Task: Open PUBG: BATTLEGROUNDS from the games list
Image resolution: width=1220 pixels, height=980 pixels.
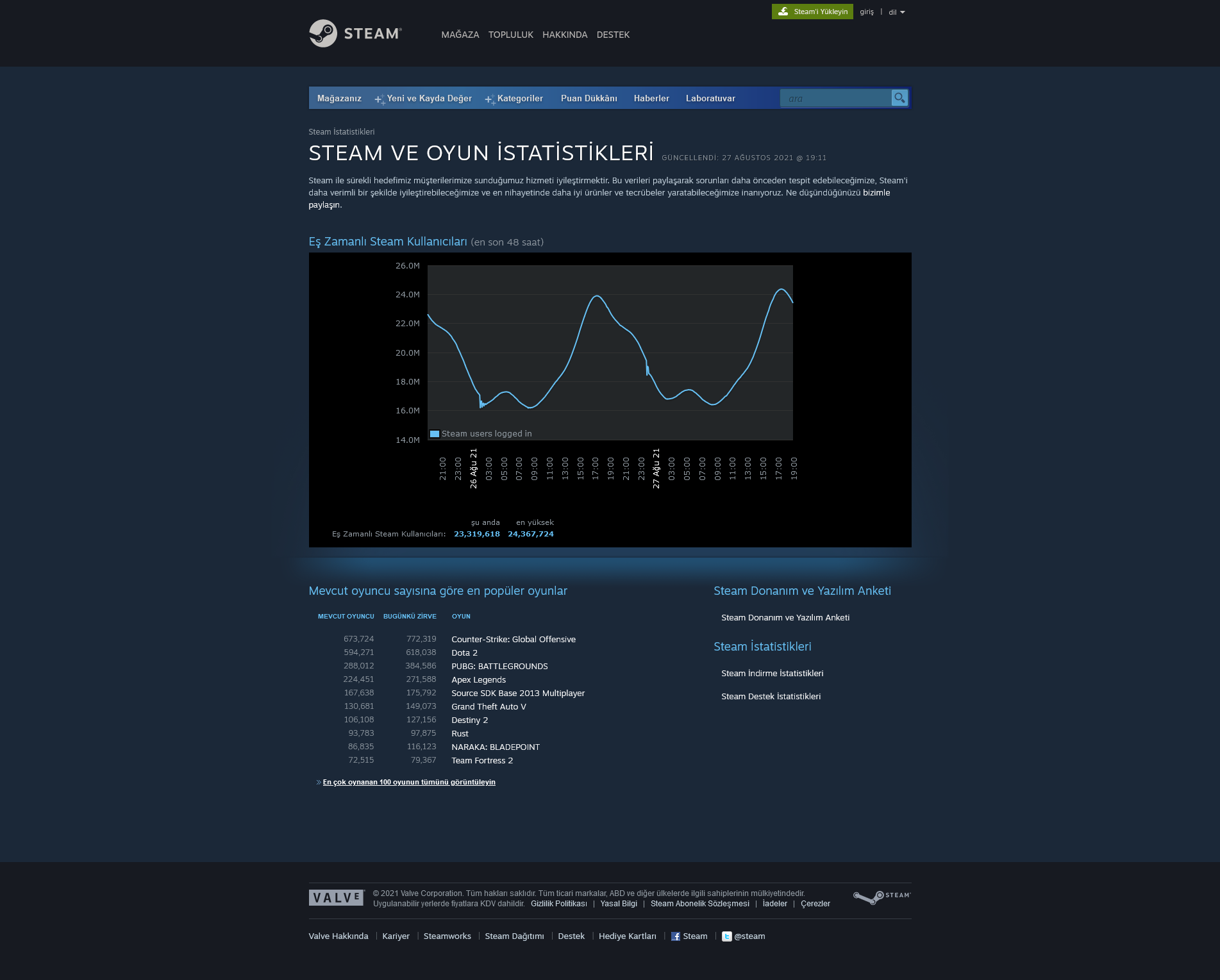Action: 500,666
